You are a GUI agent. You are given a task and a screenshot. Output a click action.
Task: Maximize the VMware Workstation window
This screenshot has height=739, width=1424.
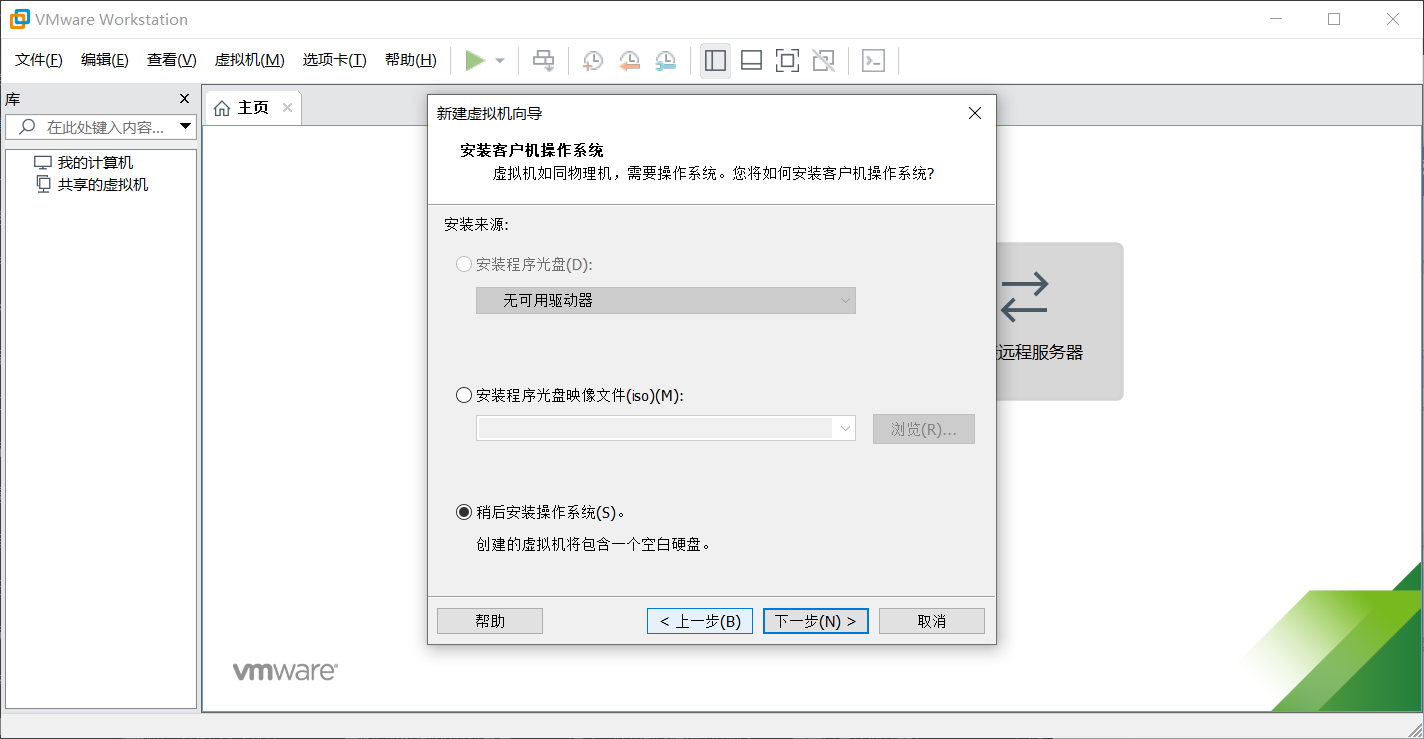[x=1334, y=19]
